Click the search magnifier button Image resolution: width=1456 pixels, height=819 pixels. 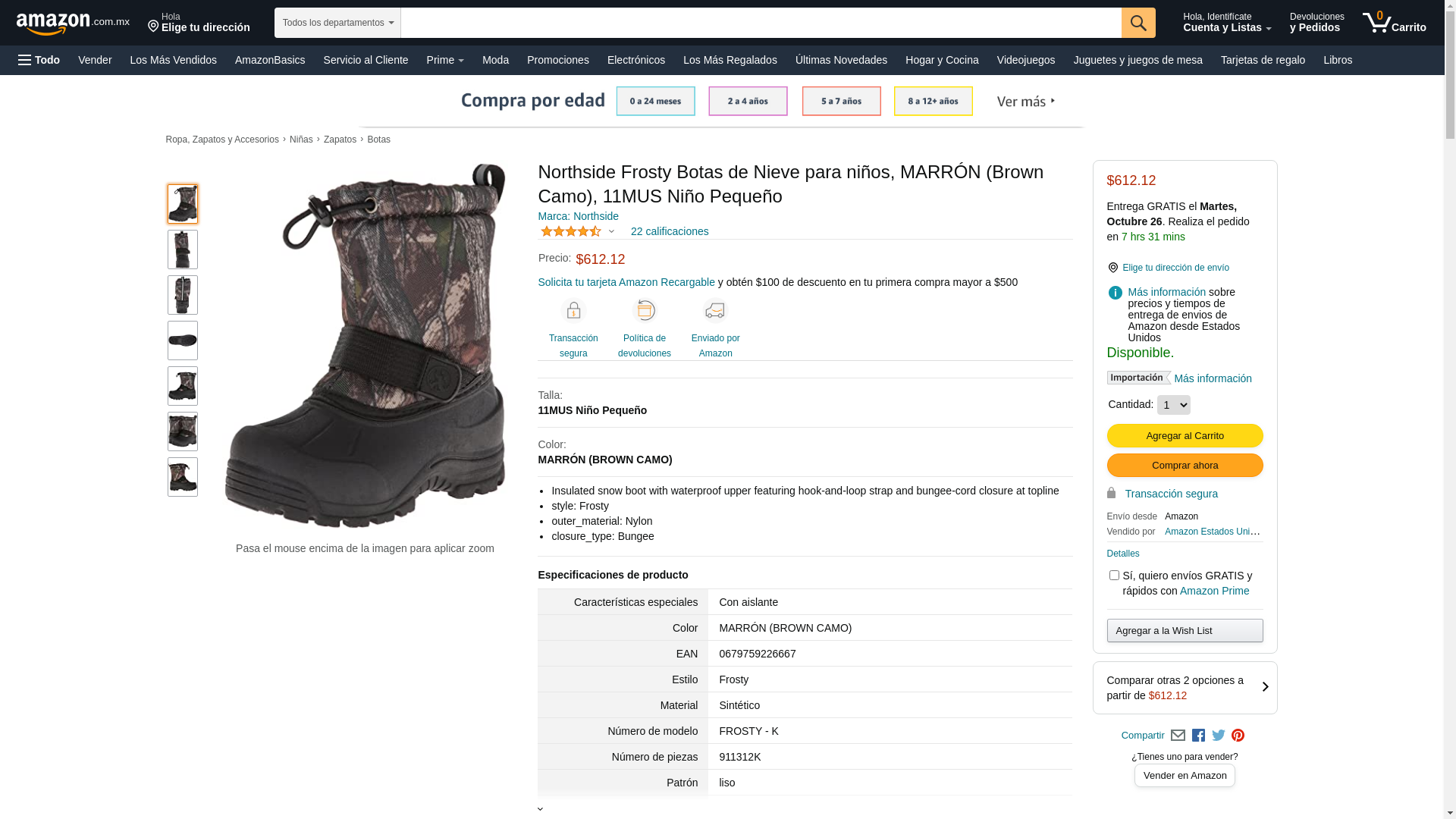click(1137, 23)
